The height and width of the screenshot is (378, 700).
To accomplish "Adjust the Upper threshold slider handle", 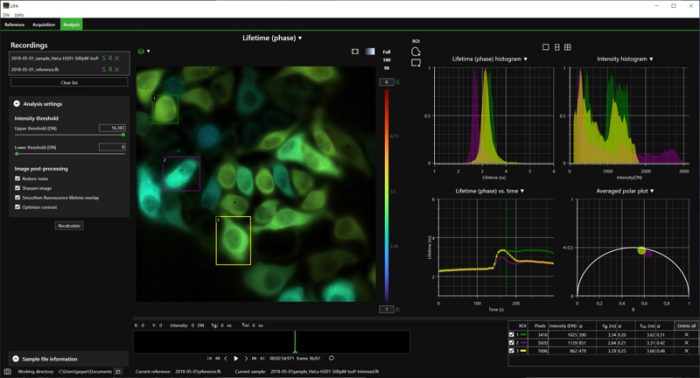I will 123,135.
